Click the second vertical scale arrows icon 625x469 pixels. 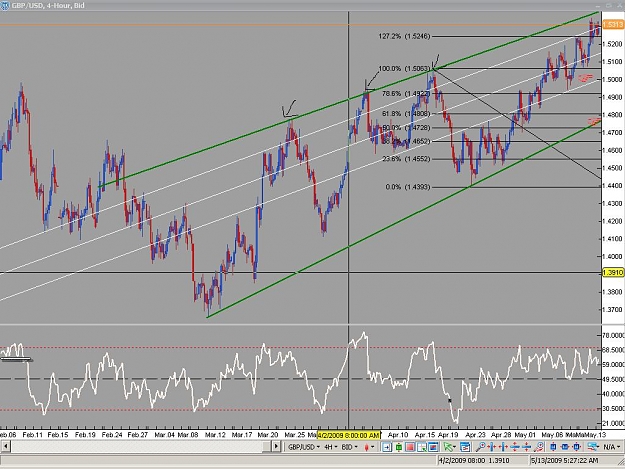coord(527,447)
